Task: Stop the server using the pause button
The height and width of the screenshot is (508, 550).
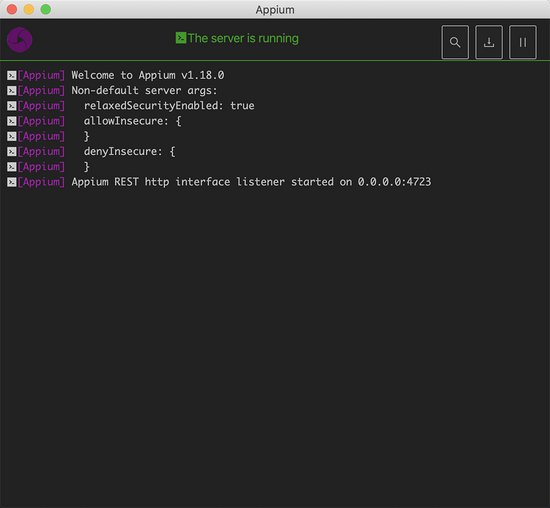Action: tap(523, 42)
